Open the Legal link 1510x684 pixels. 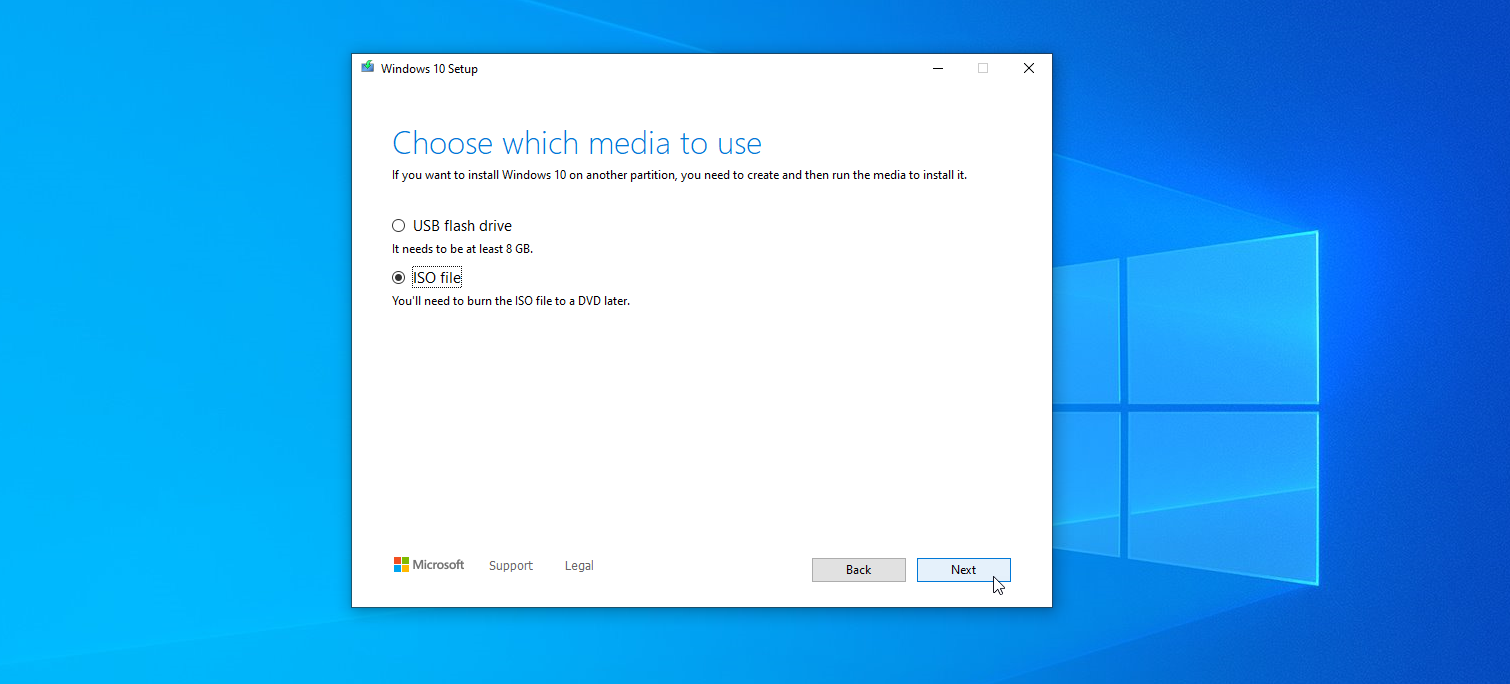coord(579,566)
